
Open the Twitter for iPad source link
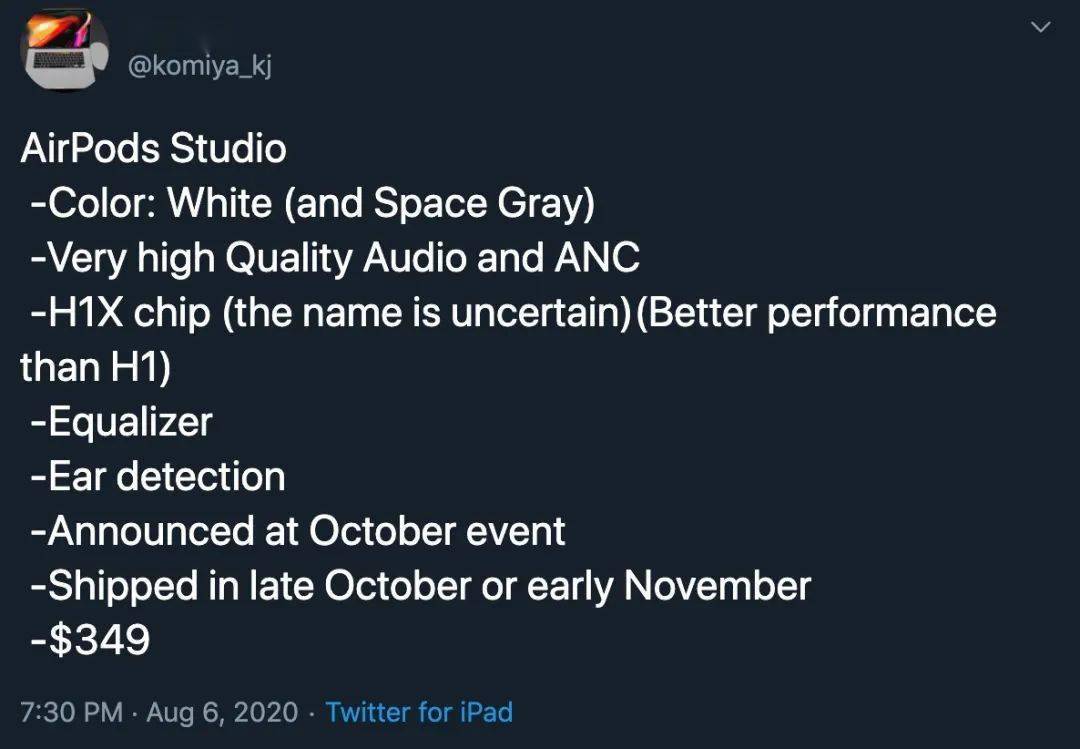(419, 712)
